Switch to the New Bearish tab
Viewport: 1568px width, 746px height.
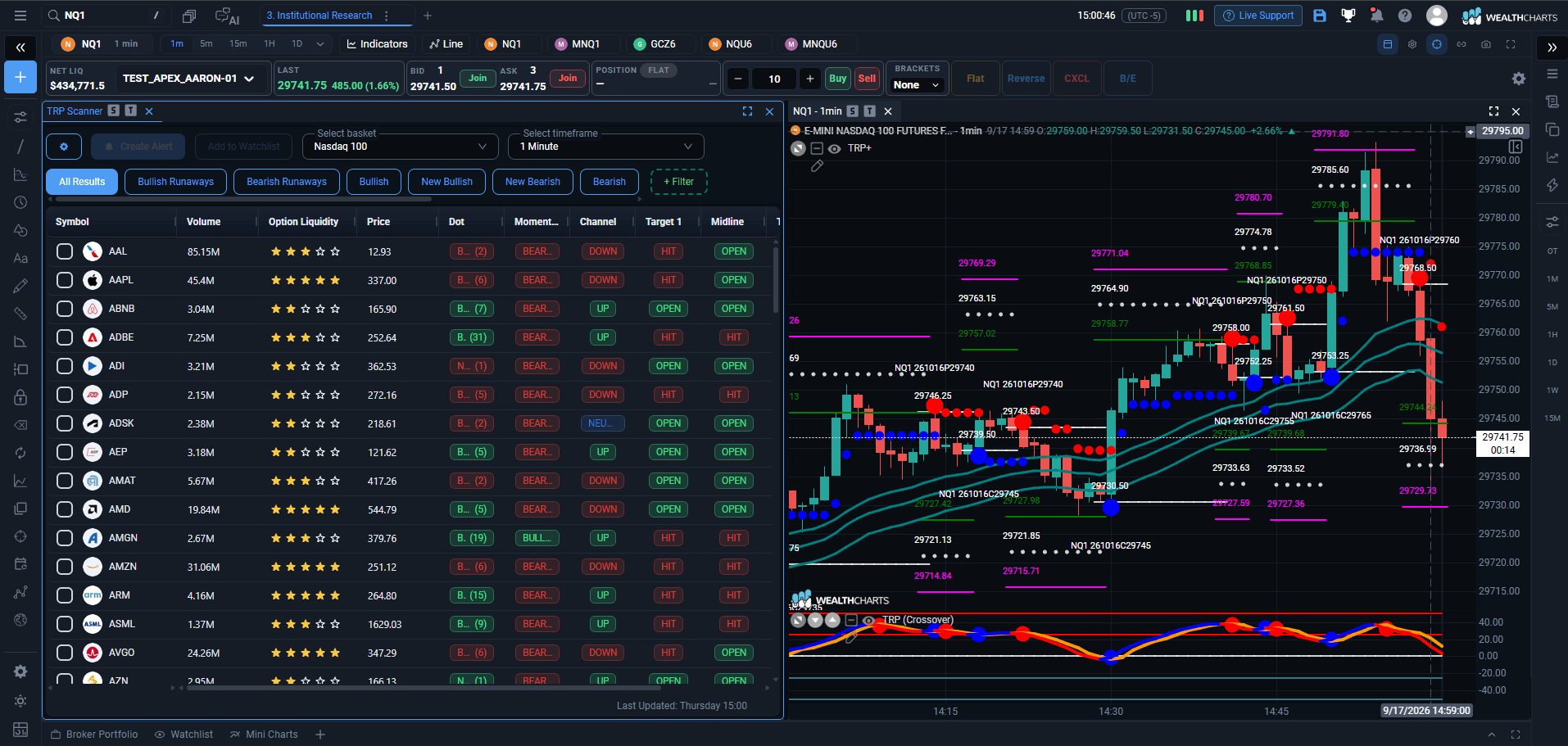coord(532,182)
